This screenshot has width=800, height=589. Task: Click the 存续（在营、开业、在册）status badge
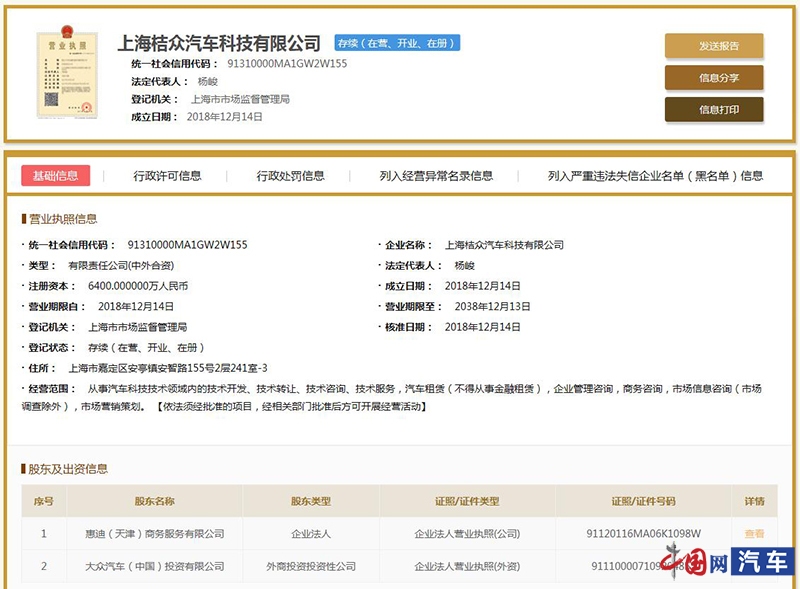(x=397, y=43)
